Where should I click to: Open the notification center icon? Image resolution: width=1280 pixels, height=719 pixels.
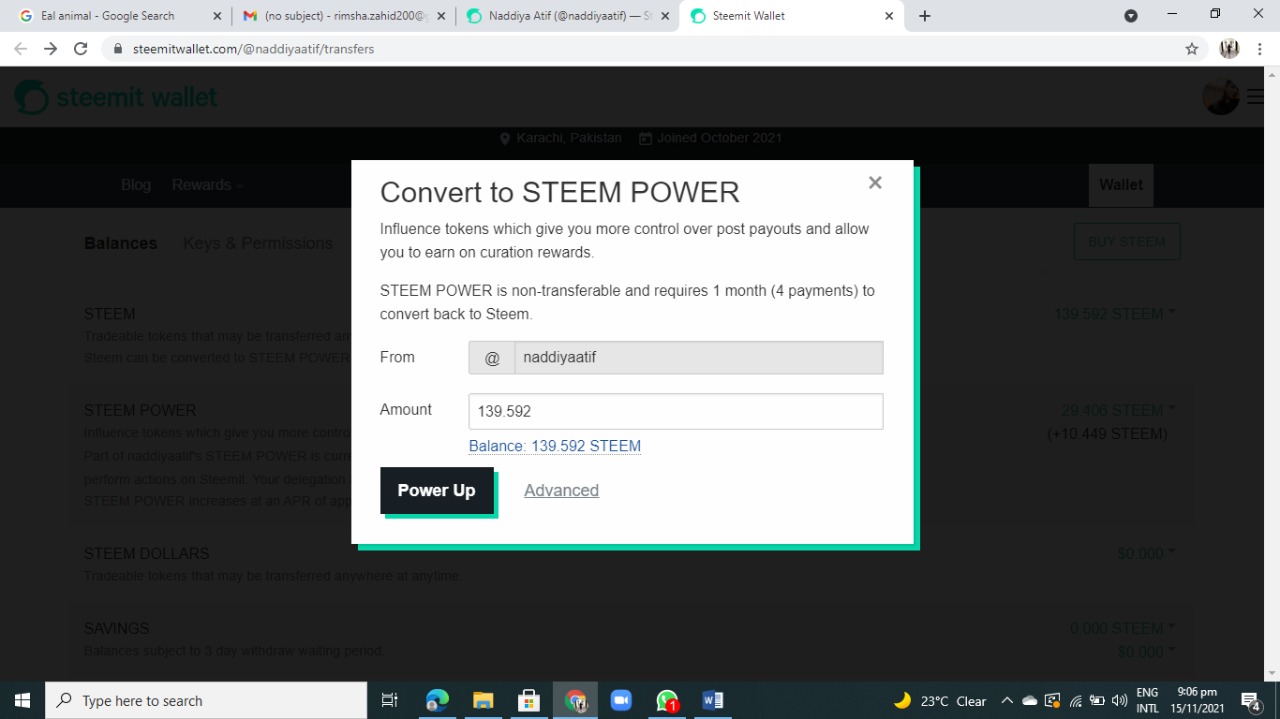1251,700
